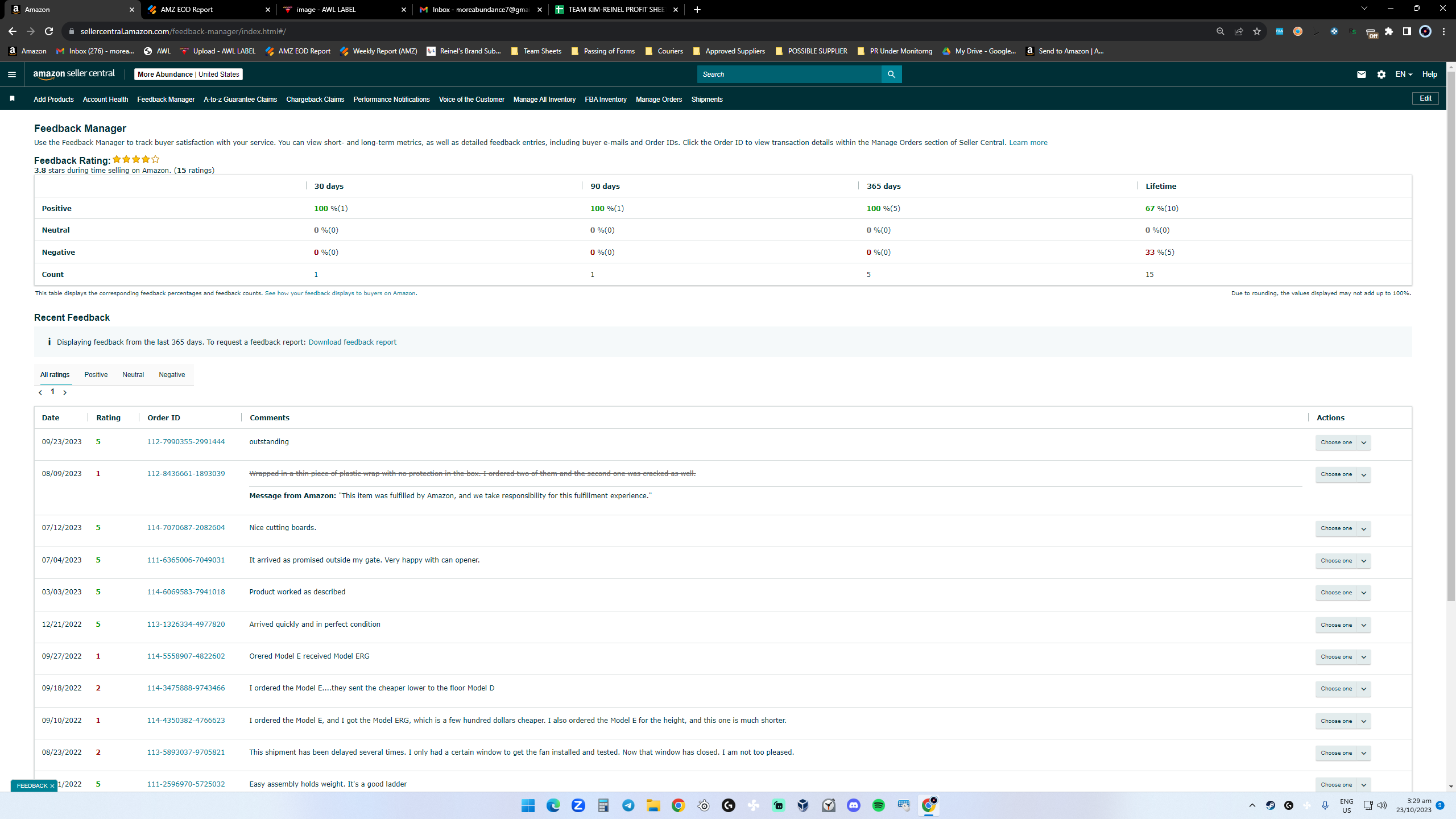
Task: Click the page vertical scrollbar
Action: (x=1451, y=336)
